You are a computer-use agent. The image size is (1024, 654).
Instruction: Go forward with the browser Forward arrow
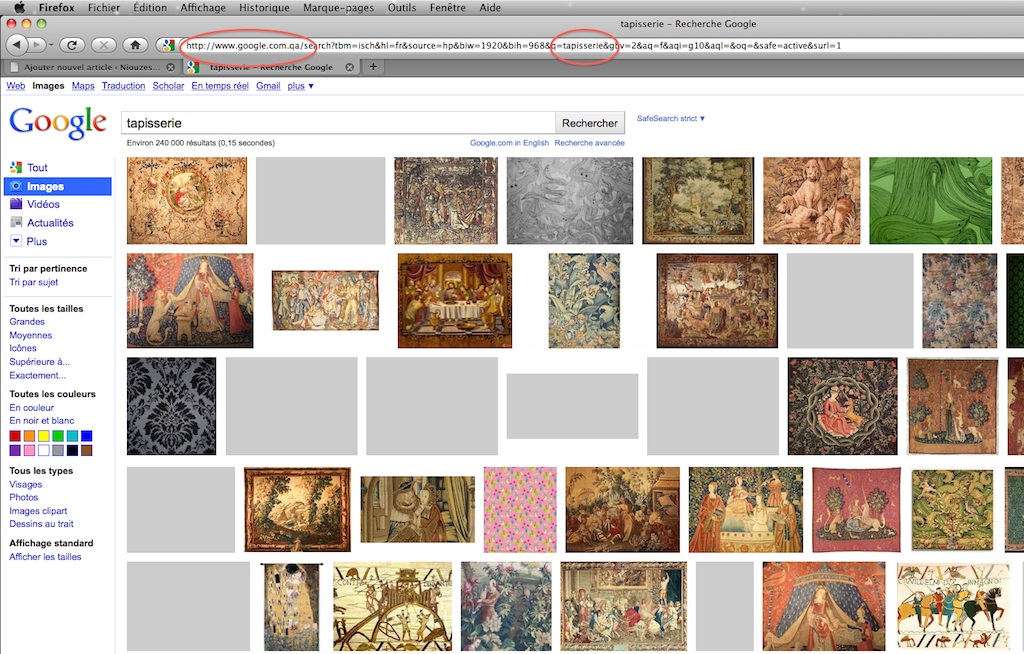point(37,45)
